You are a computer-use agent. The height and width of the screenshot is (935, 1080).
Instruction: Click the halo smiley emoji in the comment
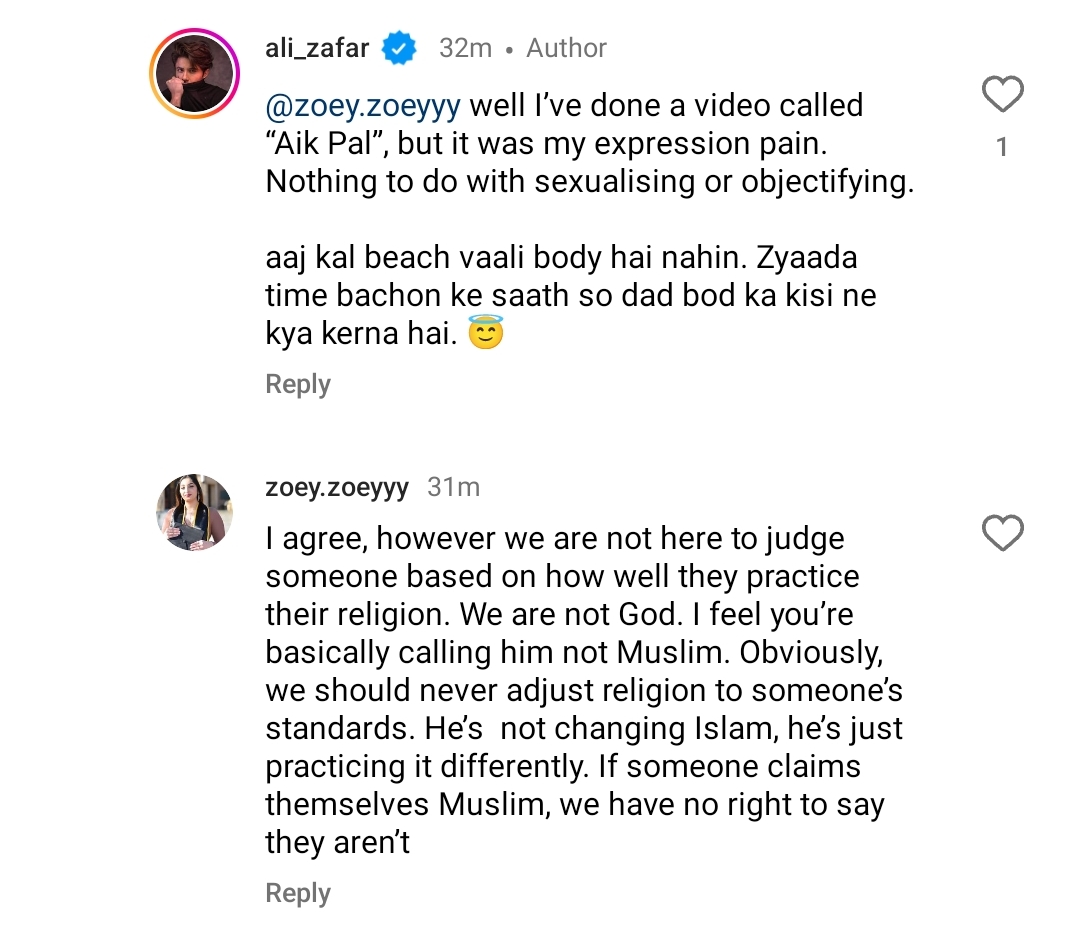point(485,334)
